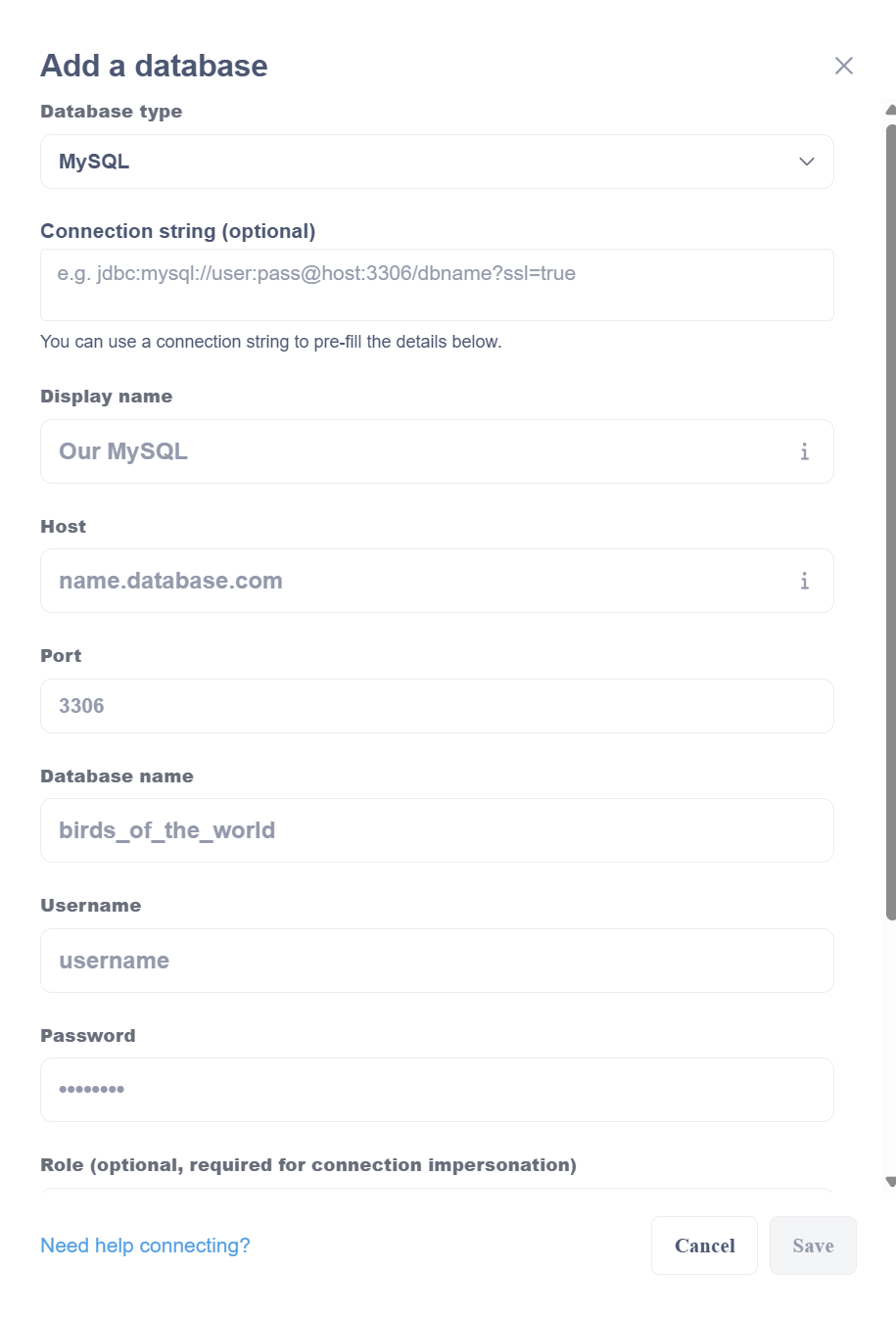Open the Database type dropdown showing MySQL
896x1317 pixels.
[436, 162]
